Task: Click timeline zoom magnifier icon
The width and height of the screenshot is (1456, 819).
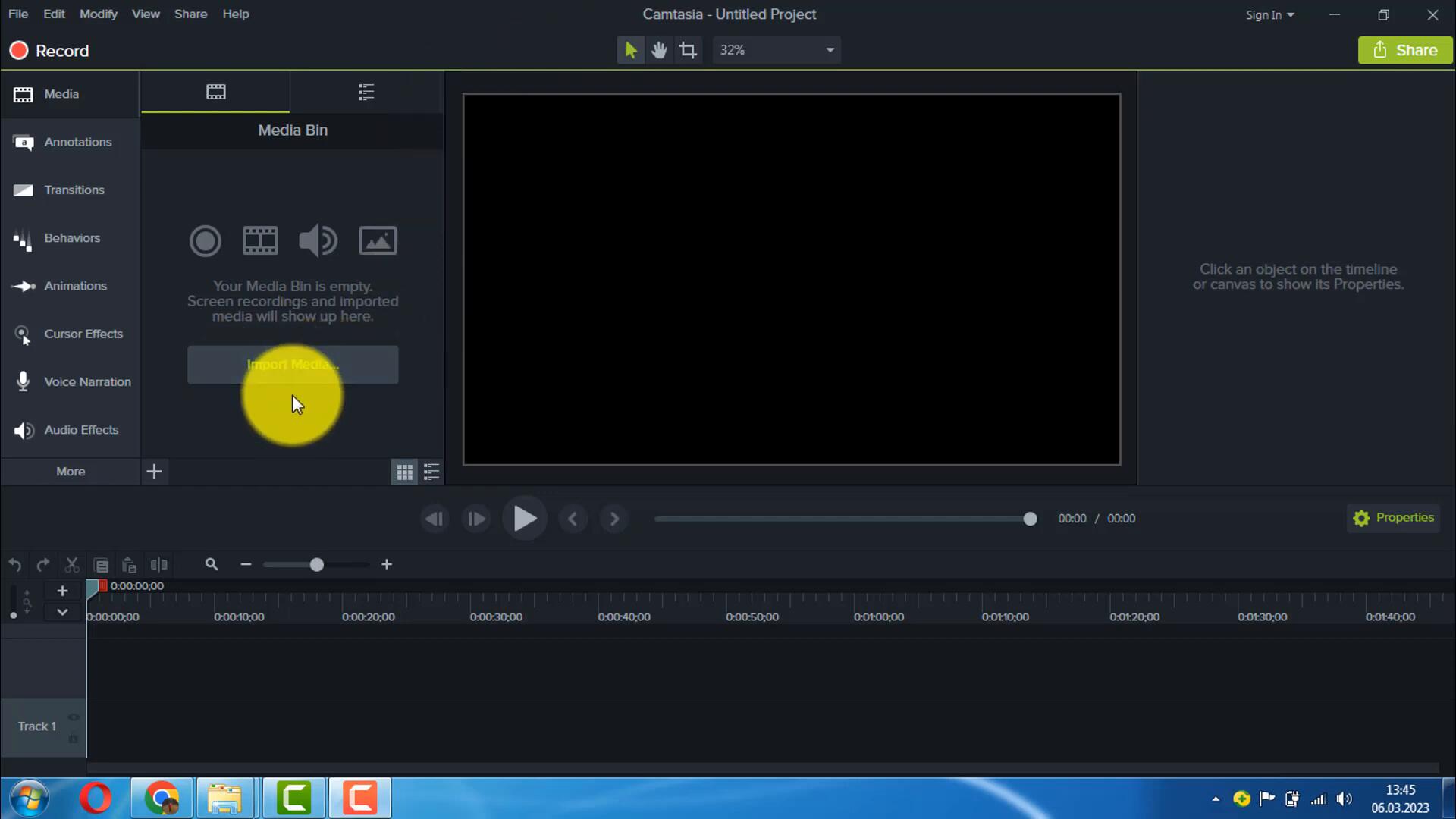Action: (x=212, y=564)
